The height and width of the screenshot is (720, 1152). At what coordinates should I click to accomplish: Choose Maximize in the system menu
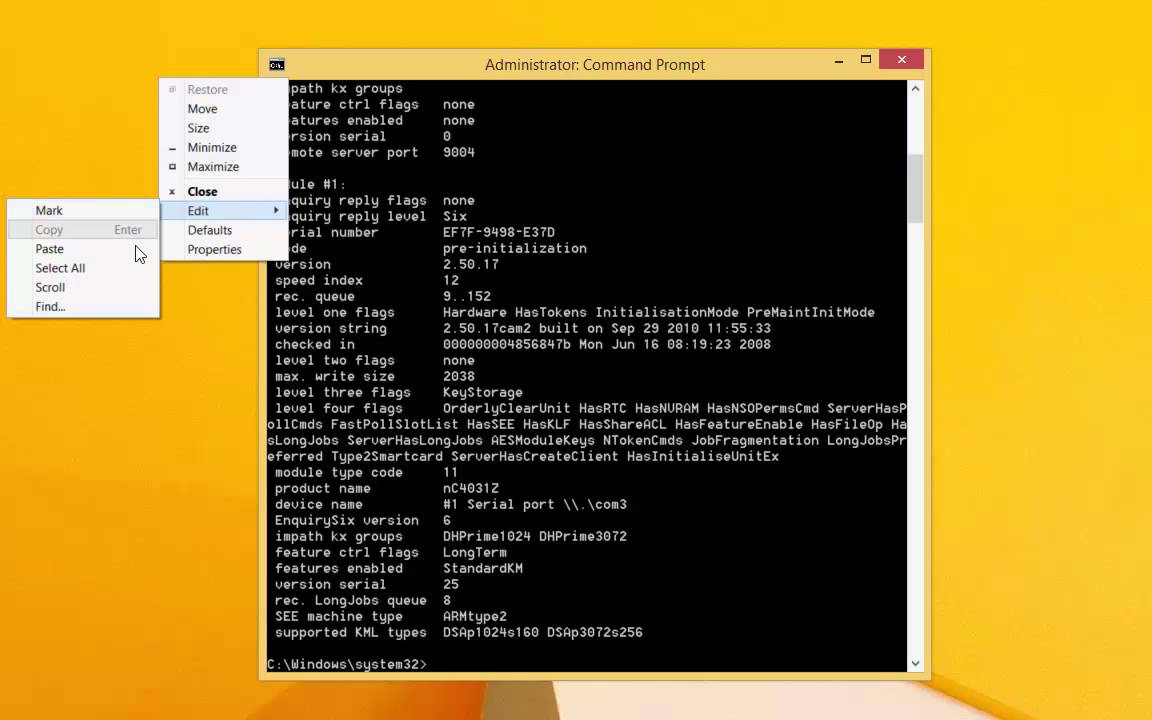click(224, 167)
